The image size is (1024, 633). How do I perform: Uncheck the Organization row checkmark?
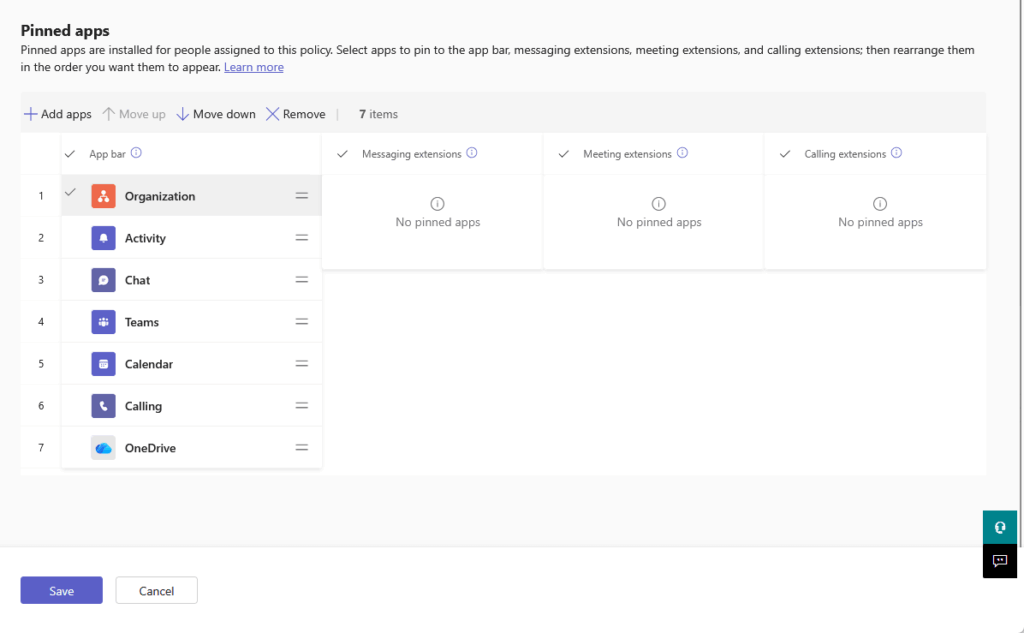[70, 192]
